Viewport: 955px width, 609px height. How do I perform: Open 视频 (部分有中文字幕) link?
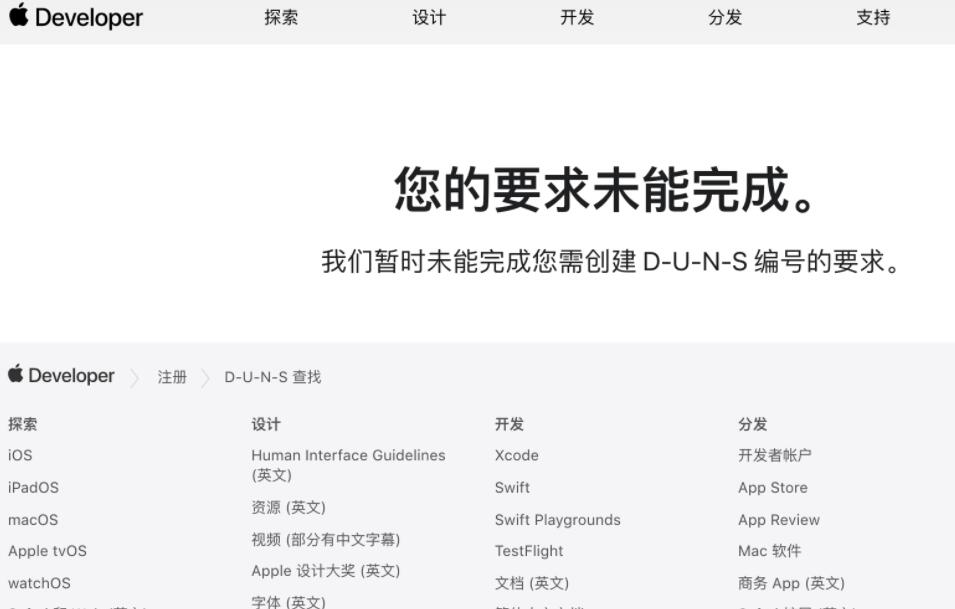326,539
